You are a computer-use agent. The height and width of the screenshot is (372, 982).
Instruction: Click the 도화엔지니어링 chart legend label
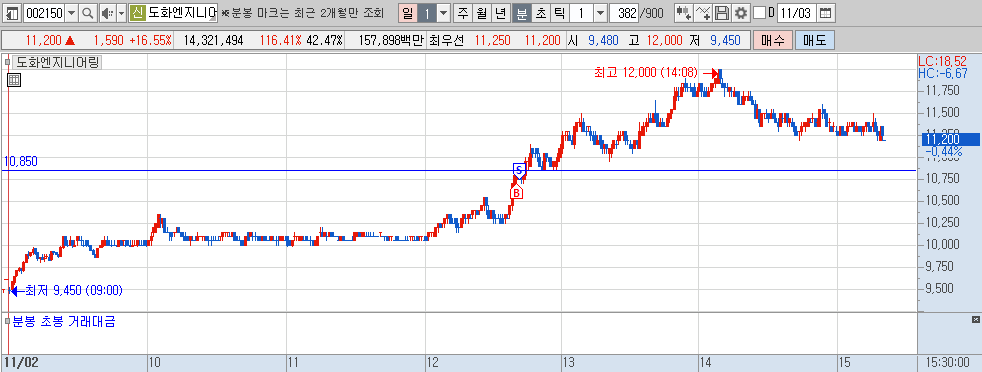(57, 62)
